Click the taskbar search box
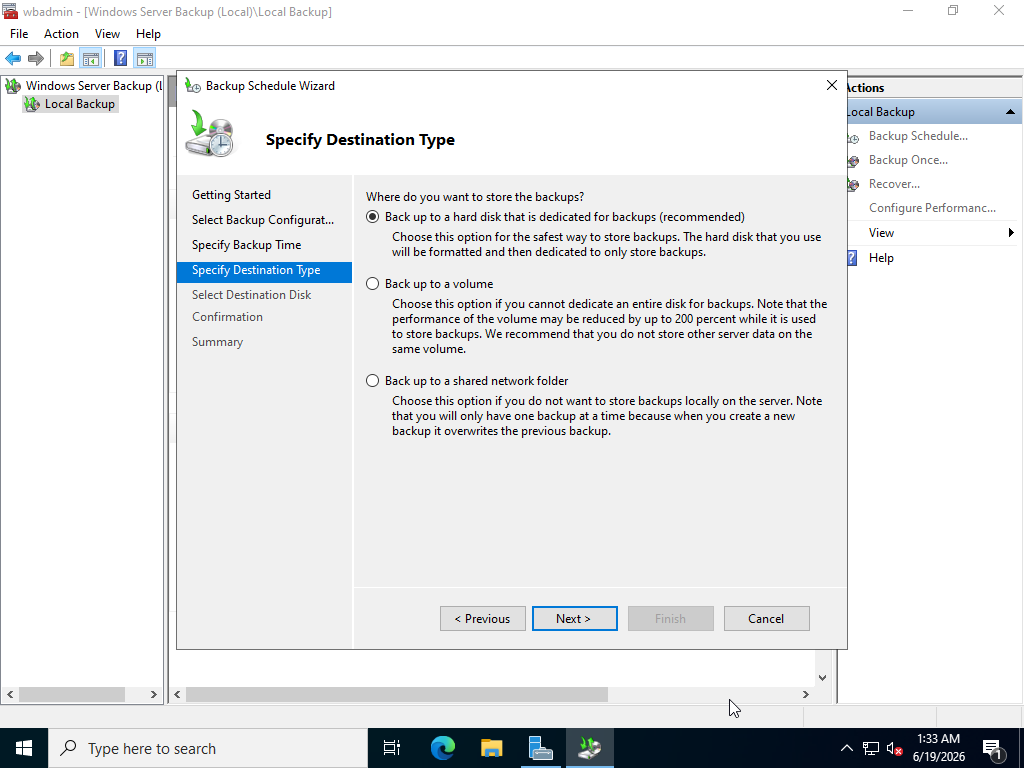Viewport: 1024px width, 768px height. [207, 748]
